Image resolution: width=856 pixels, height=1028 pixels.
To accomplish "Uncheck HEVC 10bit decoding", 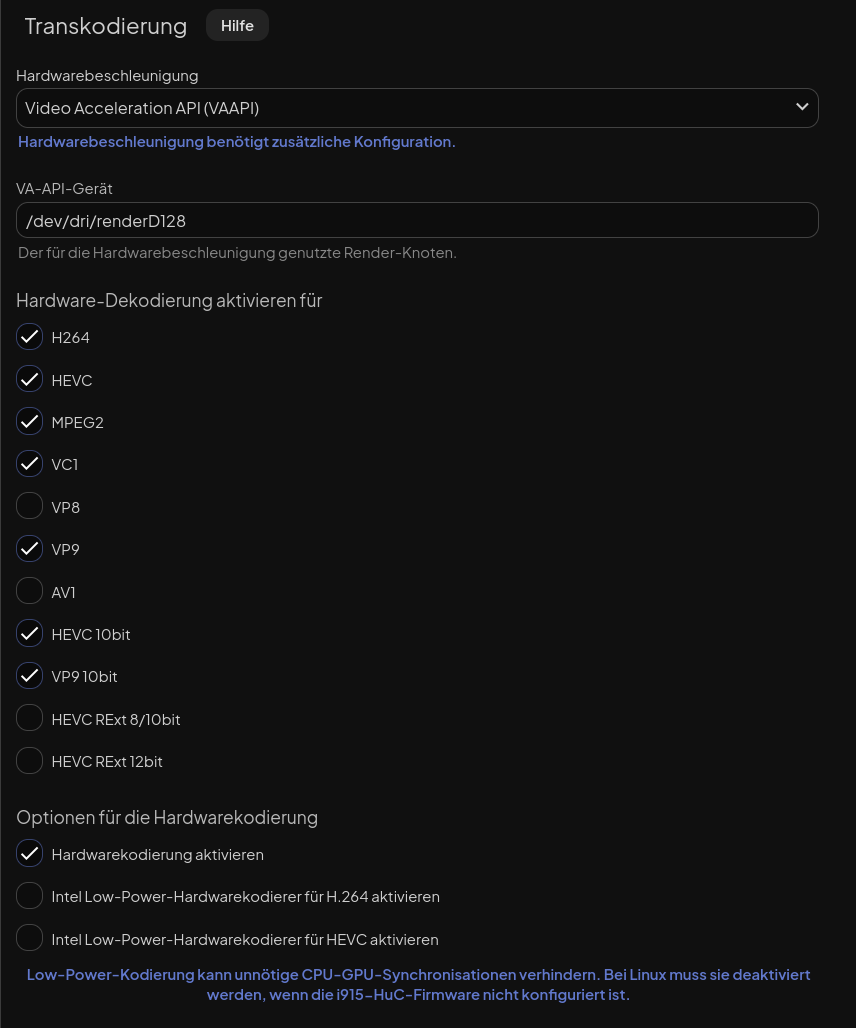I will click(x=30, y=634).
